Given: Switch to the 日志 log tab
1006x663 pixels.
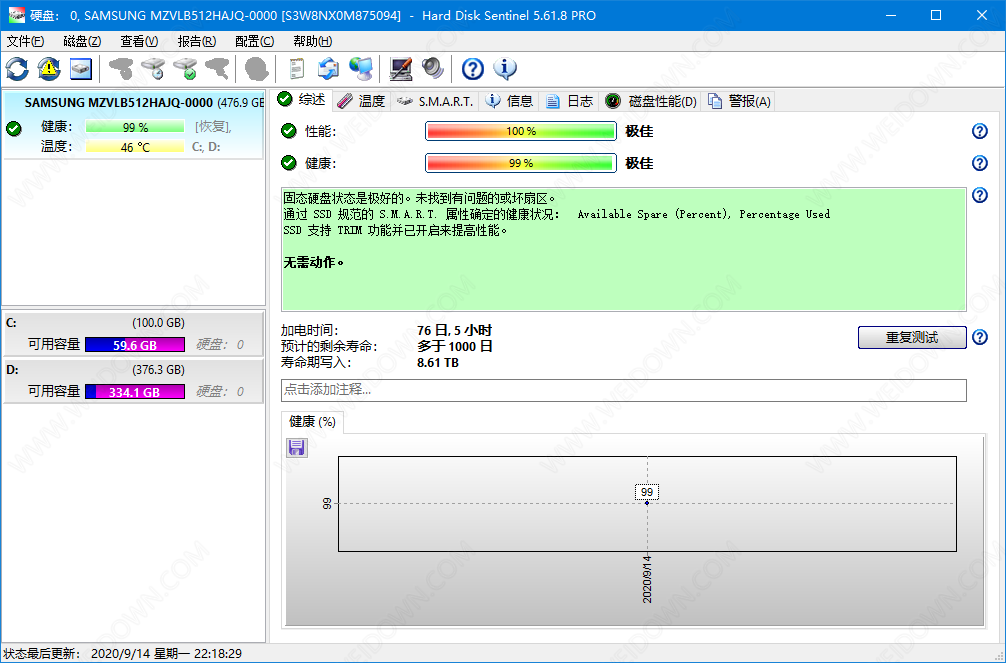Looking at the screenshot, I should [570, 101].
